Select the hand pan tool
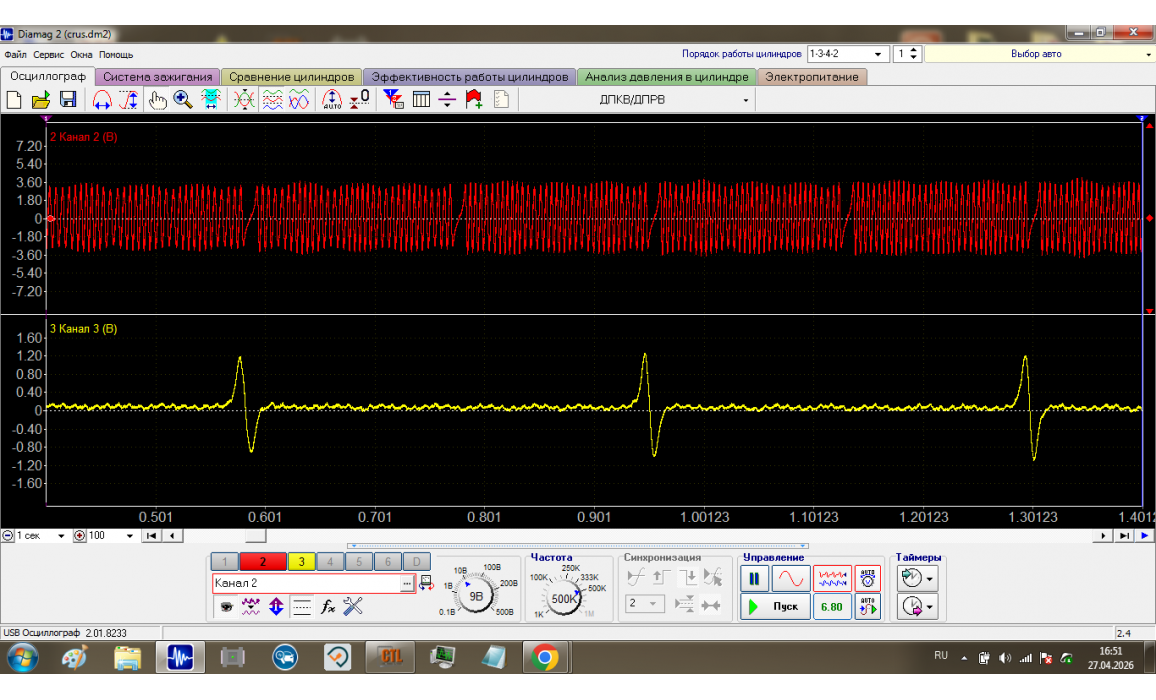 (157, 99)
